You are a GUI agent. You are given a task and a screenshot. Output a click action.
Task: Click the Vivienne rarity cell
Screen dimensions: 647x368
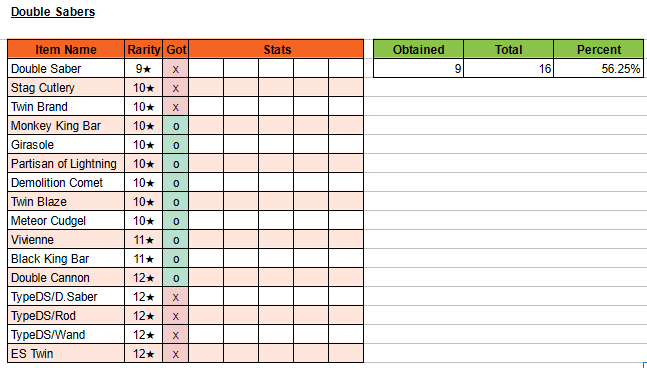pyautogui.click(x=144, y=239)
